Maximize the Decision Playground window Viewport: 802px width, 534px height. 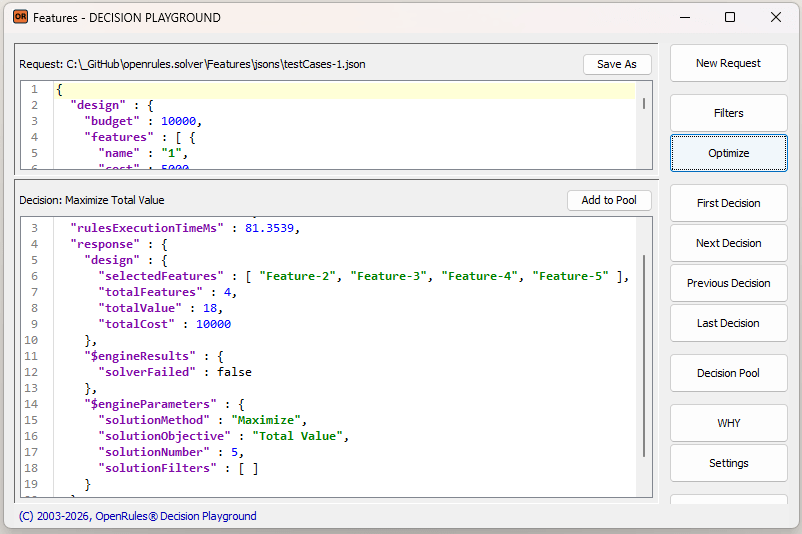point(730,17)
